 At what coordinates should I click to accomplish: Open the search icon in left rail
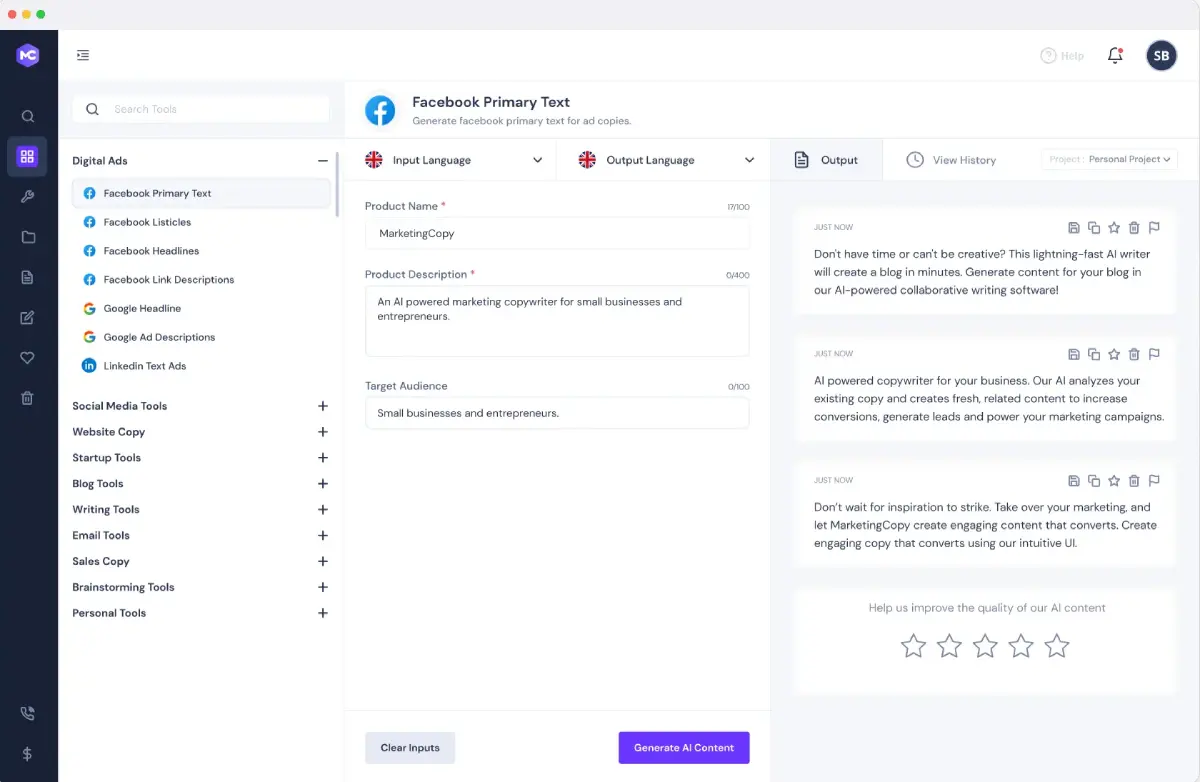point(28,116)
